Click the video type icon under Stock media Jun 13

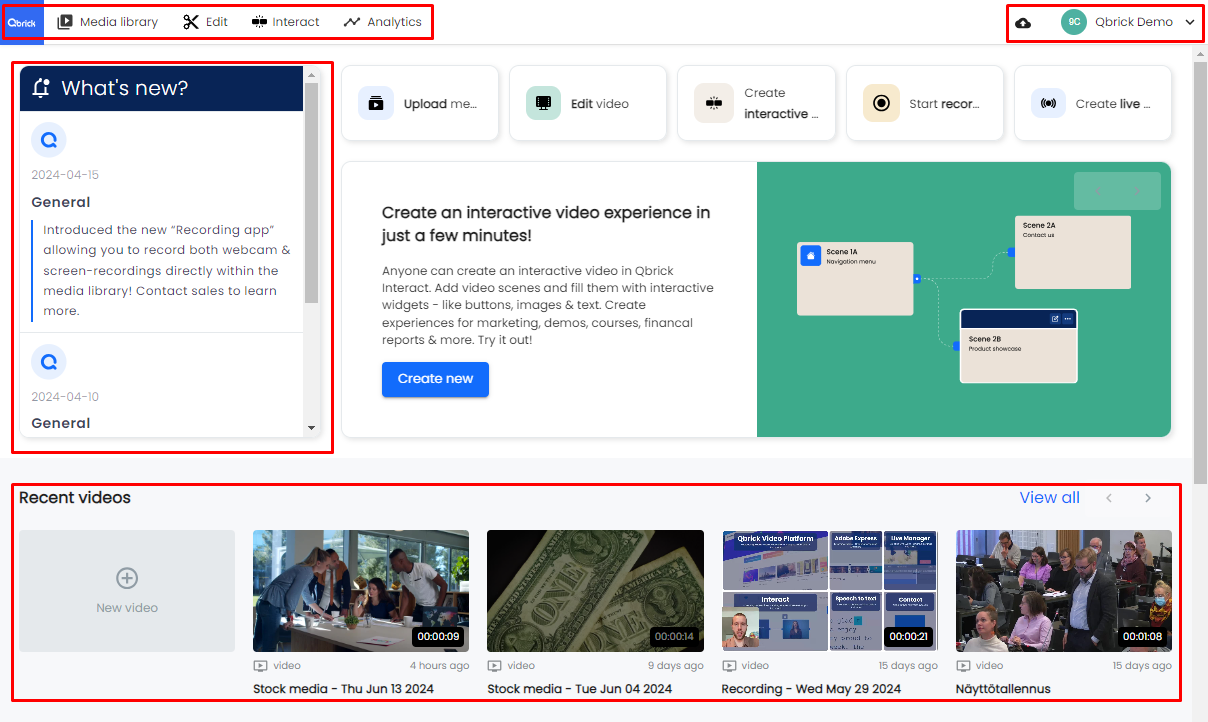[x=260, y=665]
